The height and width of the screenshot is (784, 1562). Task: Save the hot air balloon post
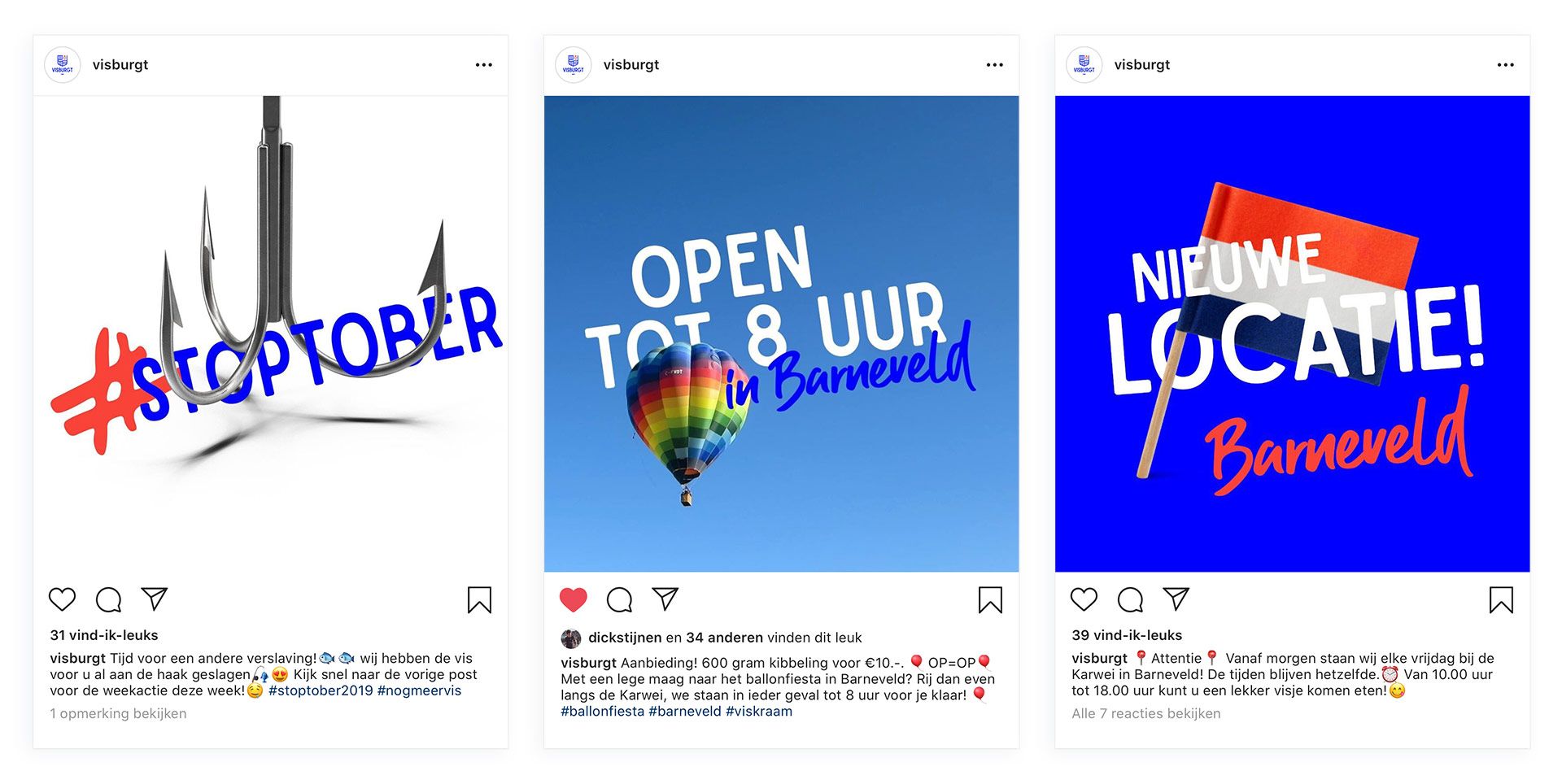point(990,600)
